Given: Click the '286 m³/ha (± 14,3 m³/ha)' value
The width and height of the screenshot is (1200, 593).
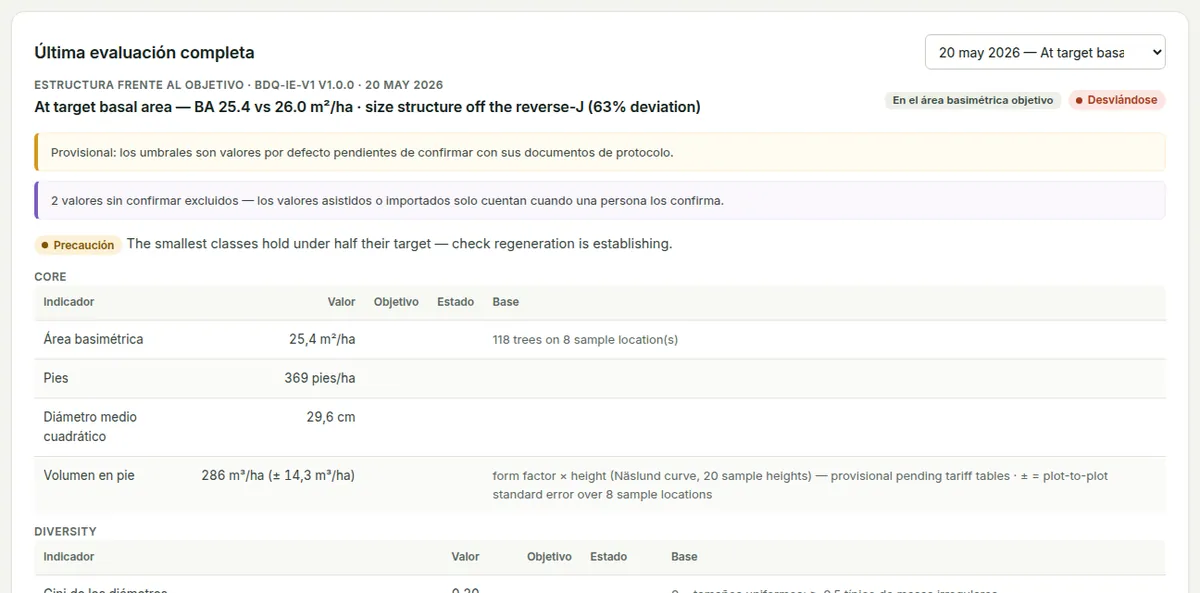Looking at the screenshot, I should point(278,475).
